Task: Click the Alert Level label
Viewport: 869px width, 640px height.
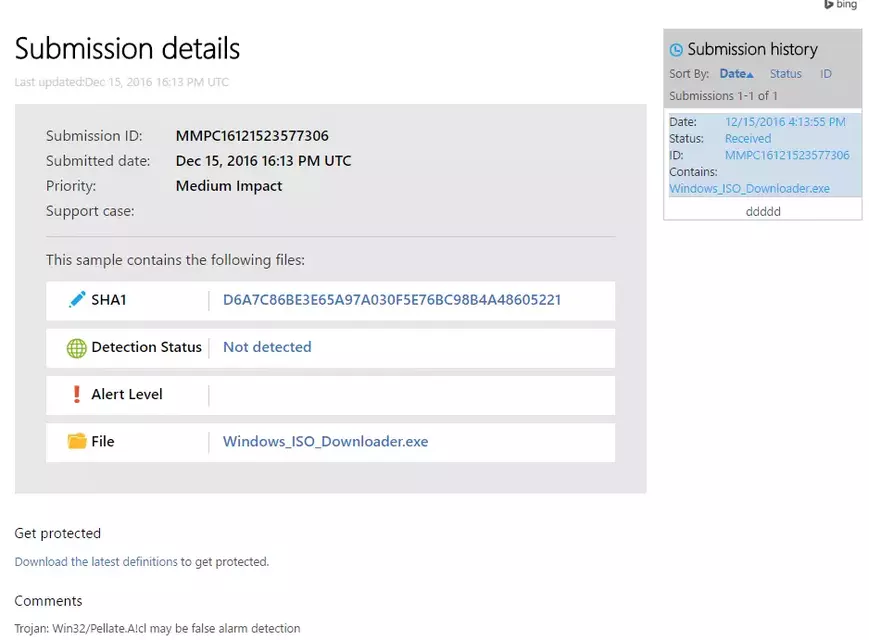Action: tap(127, 394)
